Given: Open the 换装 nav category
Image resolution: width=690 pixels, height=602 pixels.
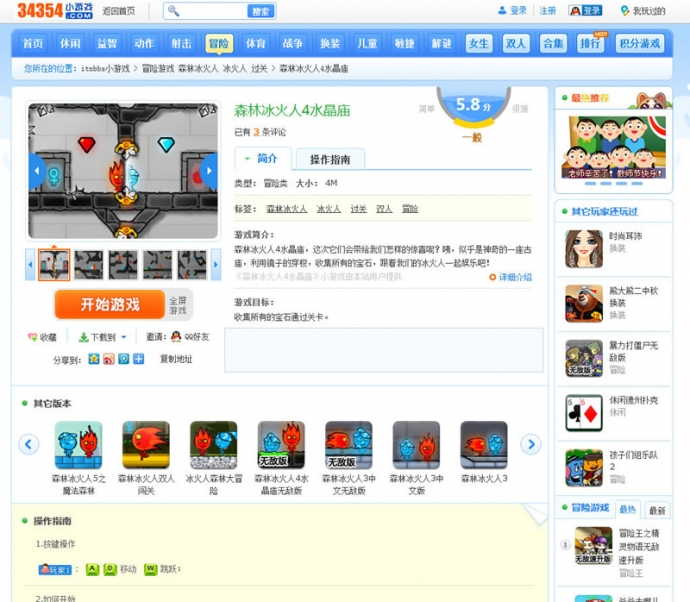Looking at the screenshot, I should (x=330, y=44).
